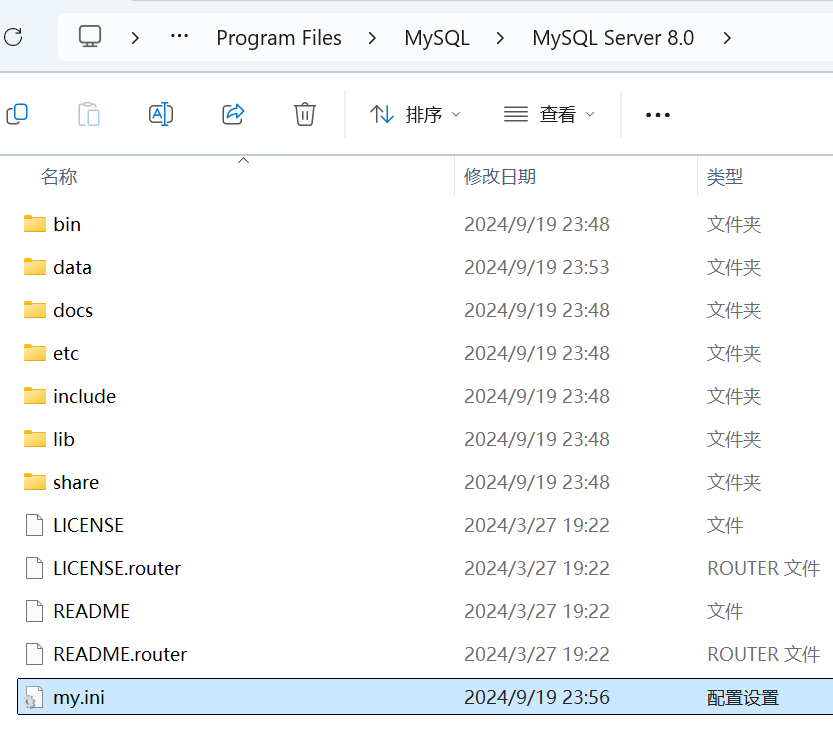Click the 配置设置 type of my.ini
Viewport: 833px width, 747px height.
coord(743,697)
